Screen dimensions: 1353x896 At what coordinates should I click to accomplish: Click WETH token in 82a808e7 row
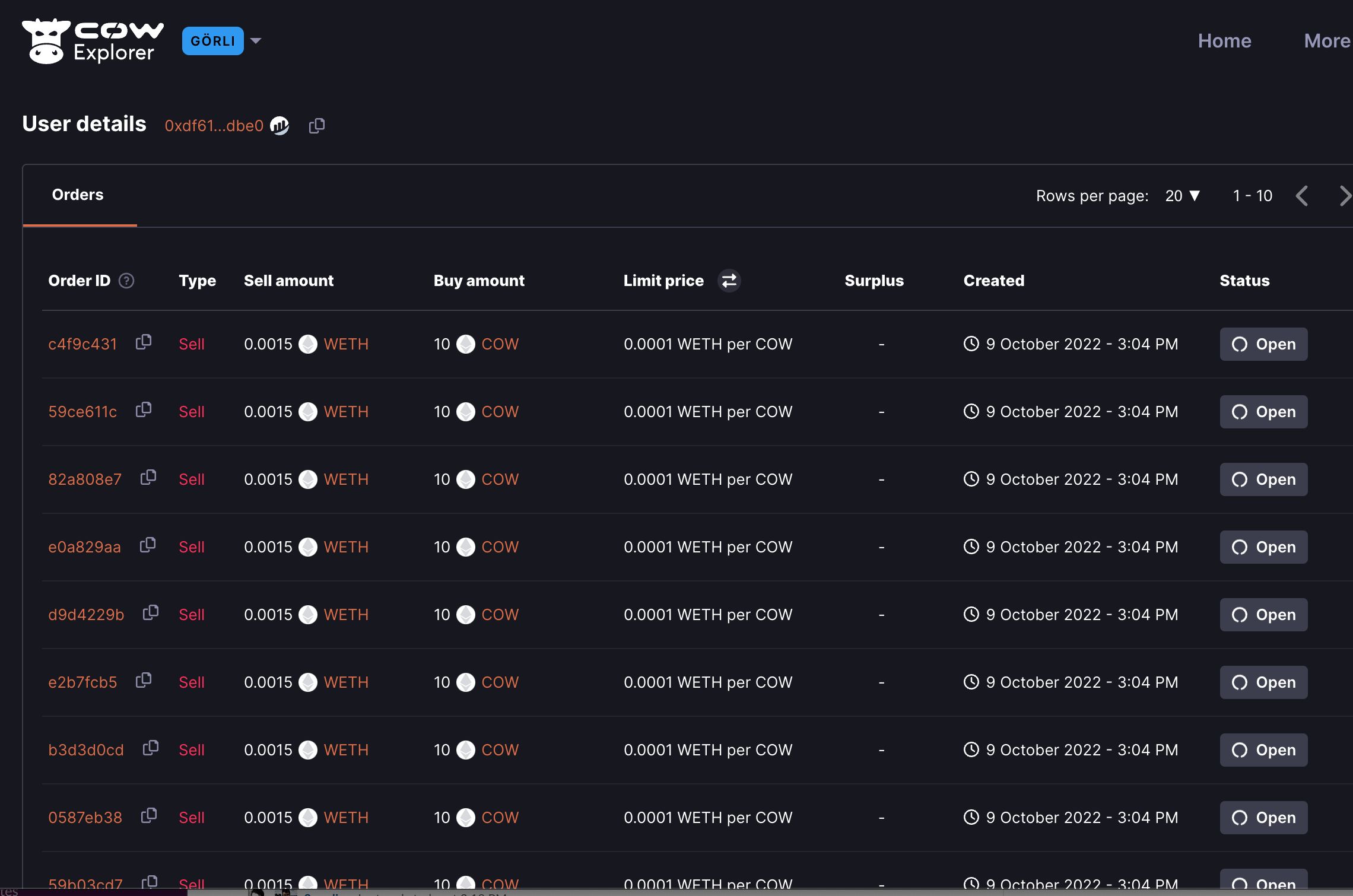click(x=346, y=479)
